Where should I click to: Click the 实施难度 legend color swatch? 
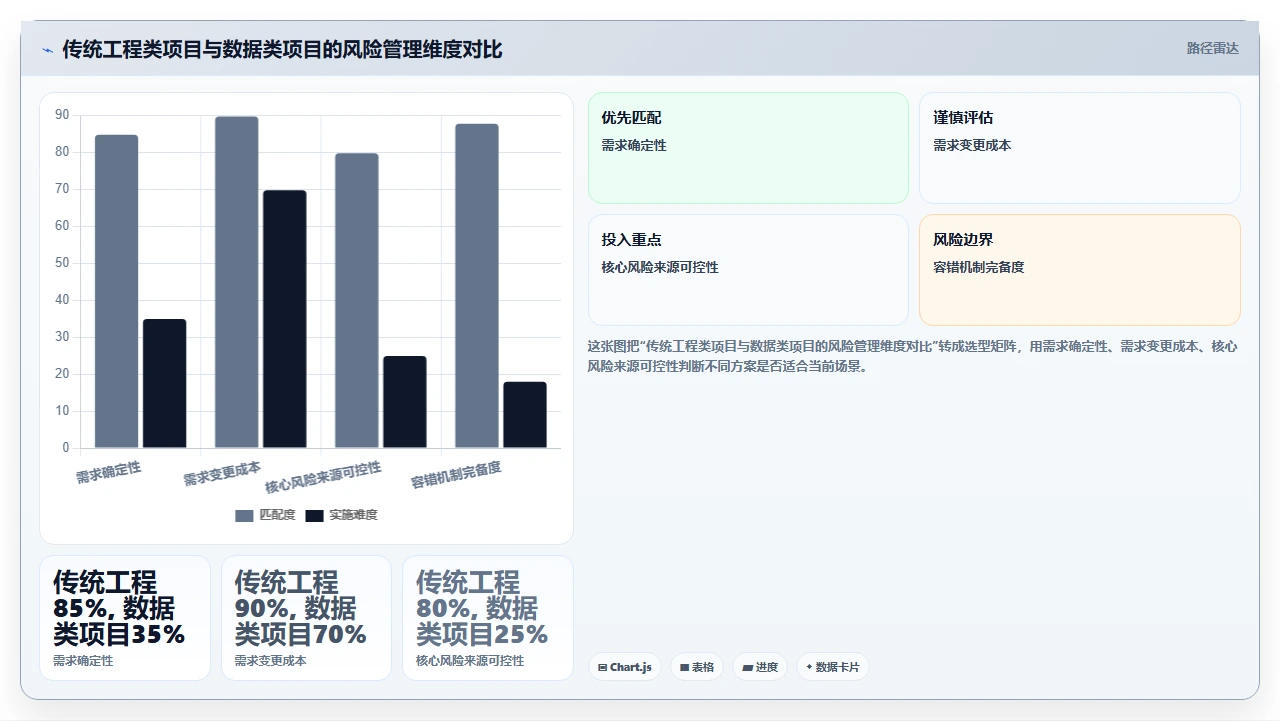pos(315,515)
